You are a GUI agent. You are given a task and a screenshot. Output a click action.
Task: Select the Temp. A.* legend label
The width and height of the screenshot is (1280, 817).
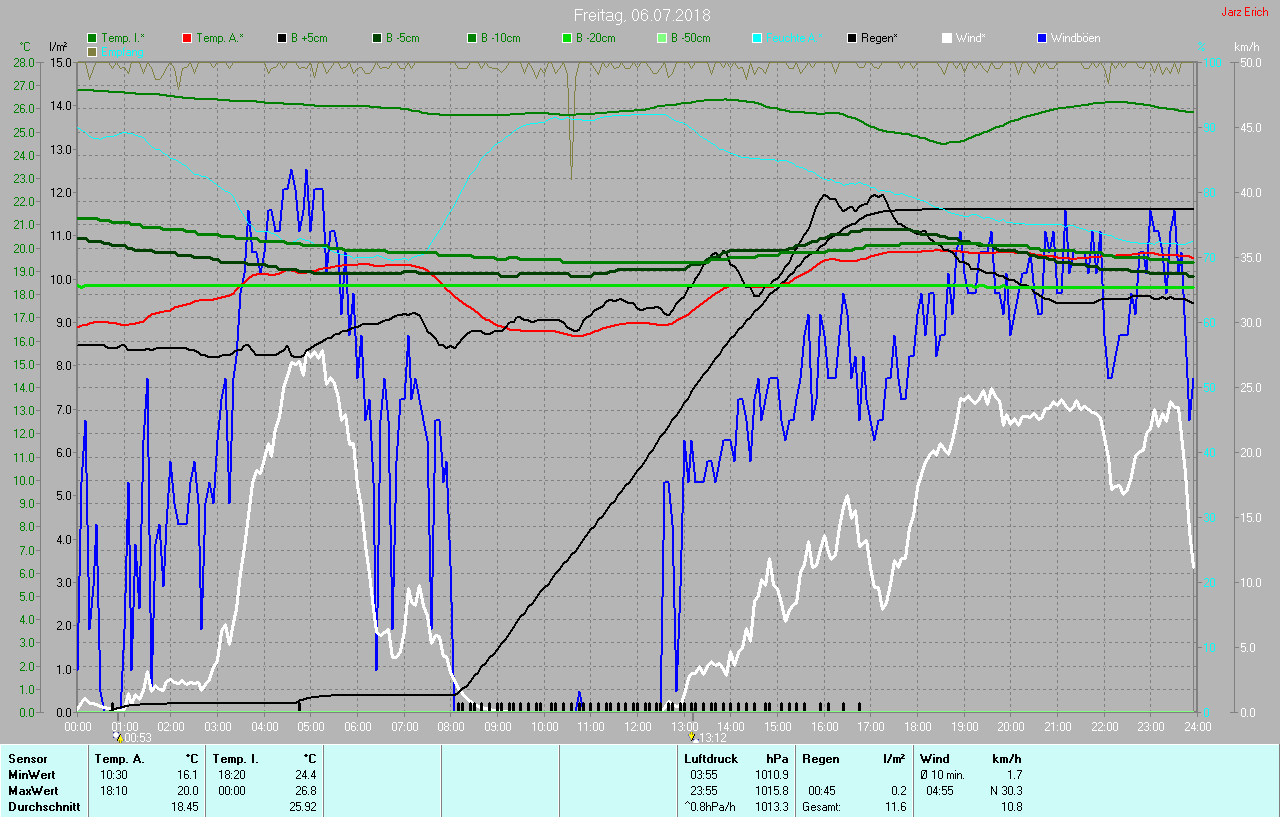[220, 38]
